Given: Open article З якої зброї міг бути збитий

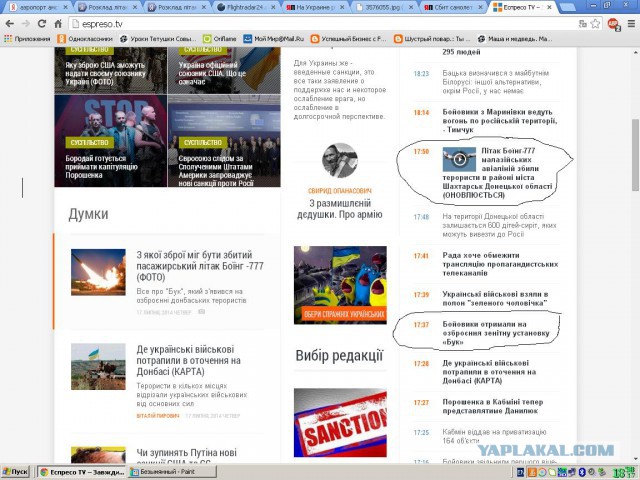Looking at the screenshot, I should (200, 266).
